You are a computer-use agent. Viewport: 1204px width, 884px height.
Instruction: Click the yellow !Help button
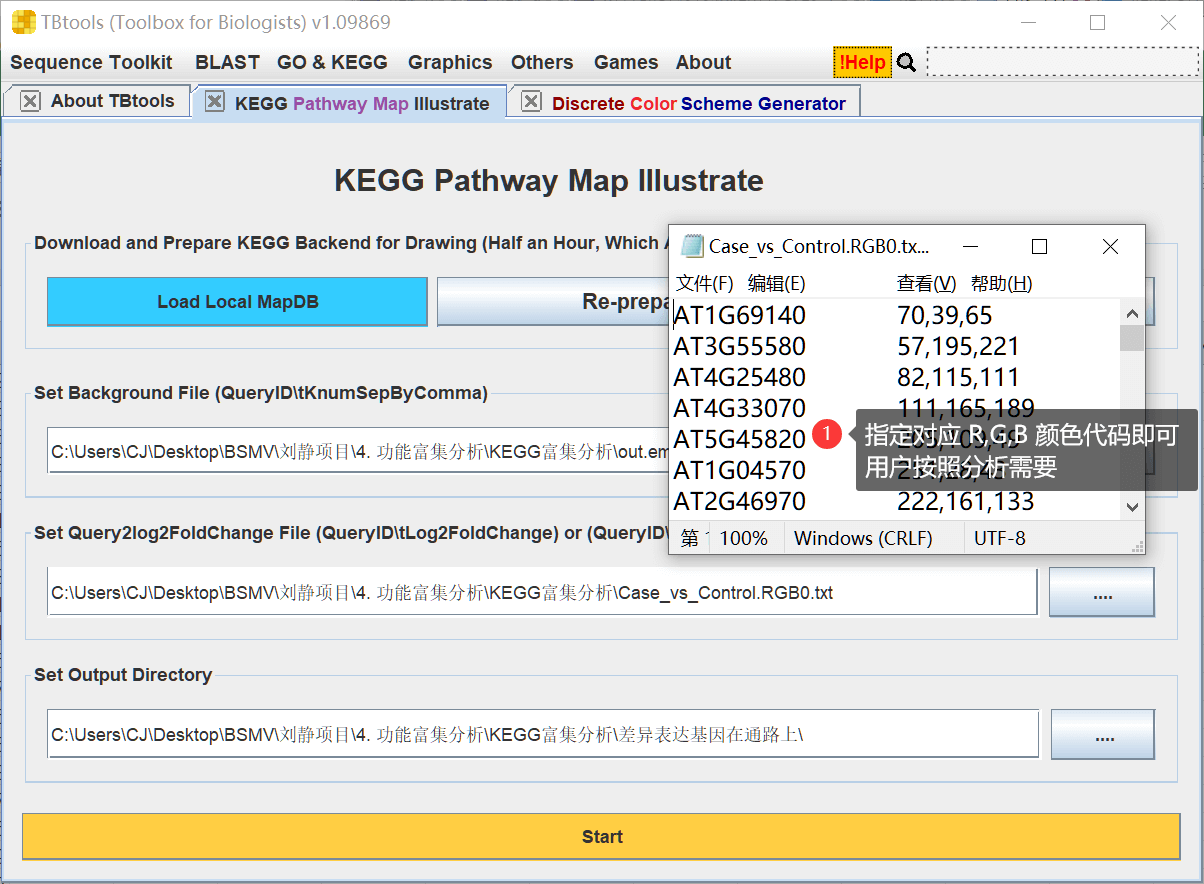click(x=862, y=62)
